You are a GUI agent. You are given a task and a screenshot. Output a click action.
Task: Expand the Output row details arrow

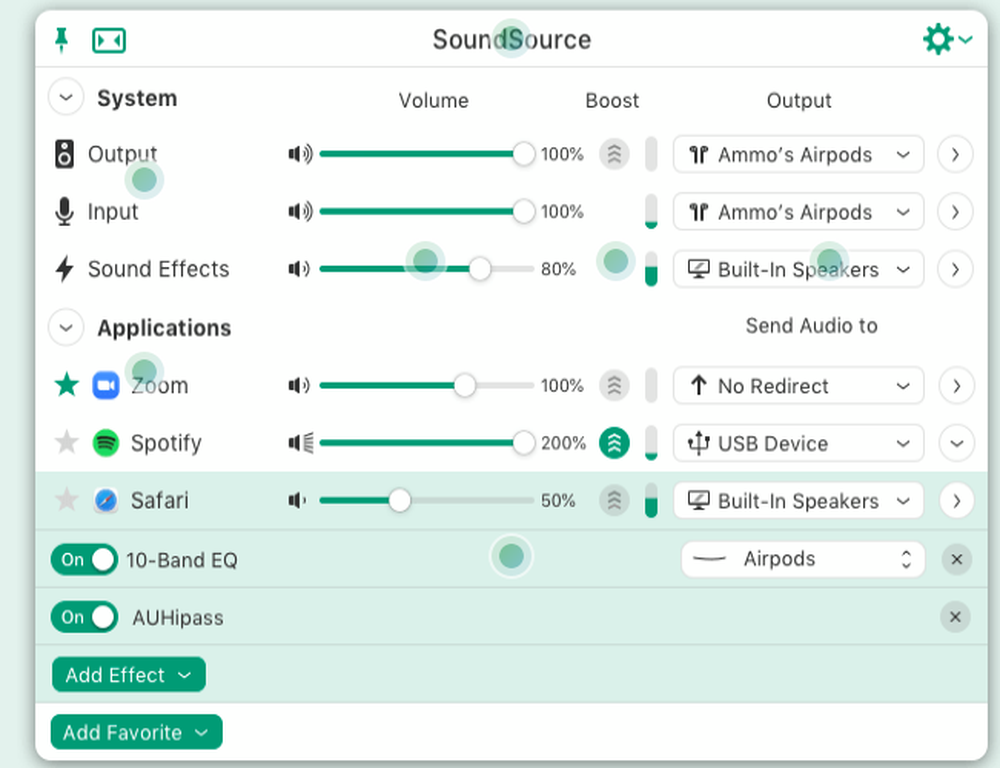pos(955,154)
